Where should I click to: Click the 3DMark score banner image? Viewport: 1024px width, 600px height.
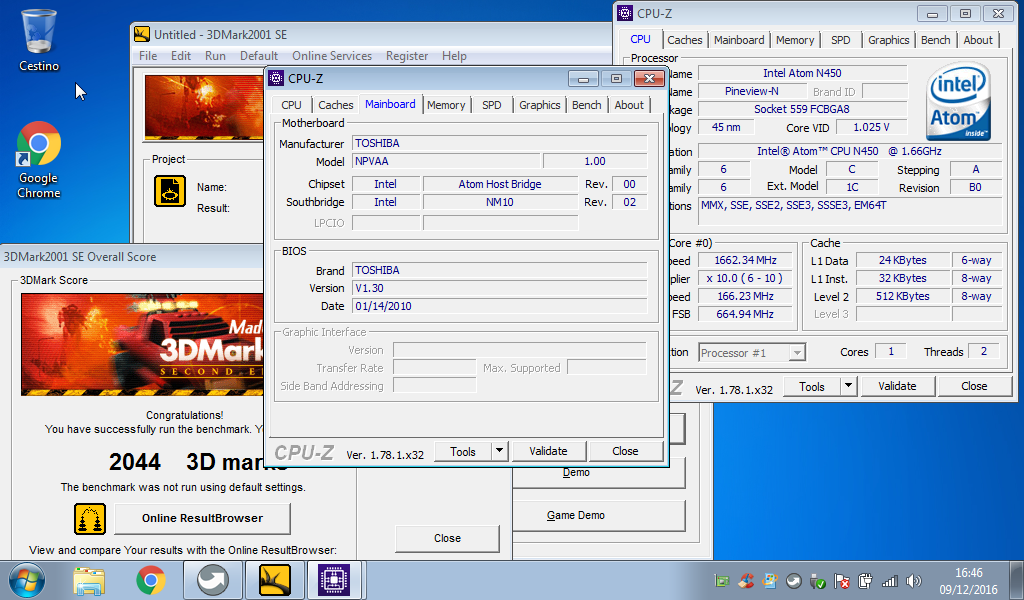(142, 344)
